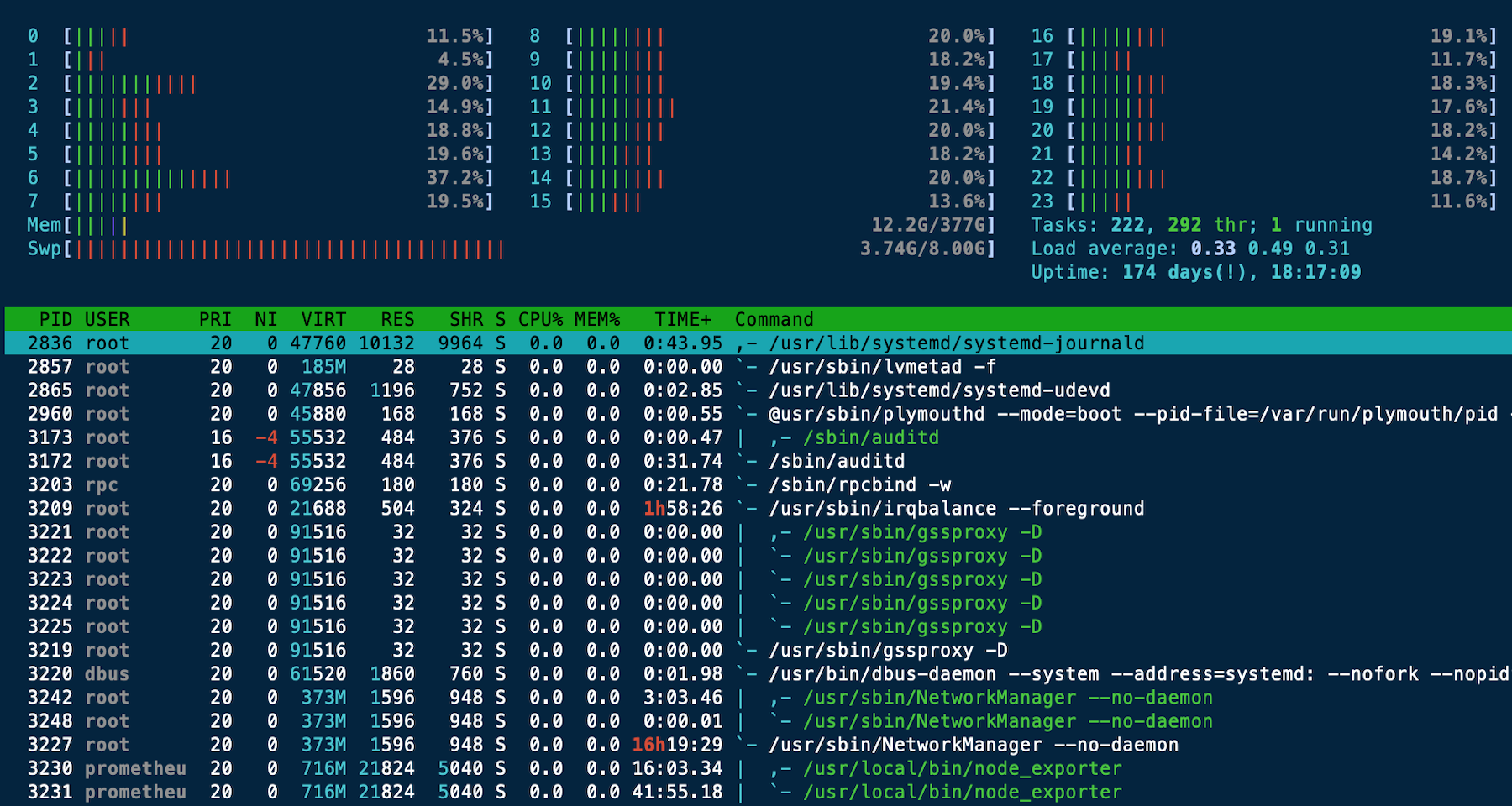Click the CPU% column header
This screenshot has width=1512, height=806.
[x=540, y=319]
